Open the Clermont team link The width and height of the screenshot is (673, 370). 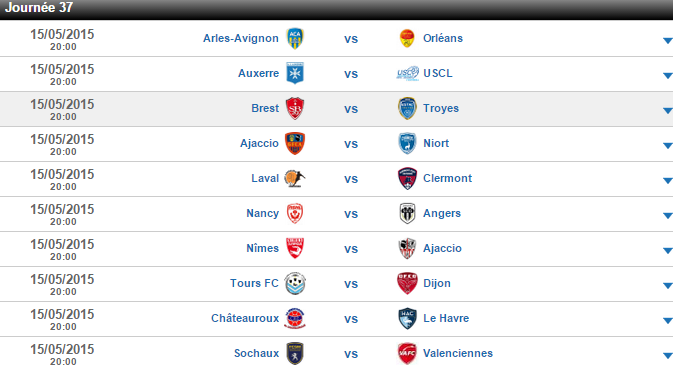(x=447, y=178)
